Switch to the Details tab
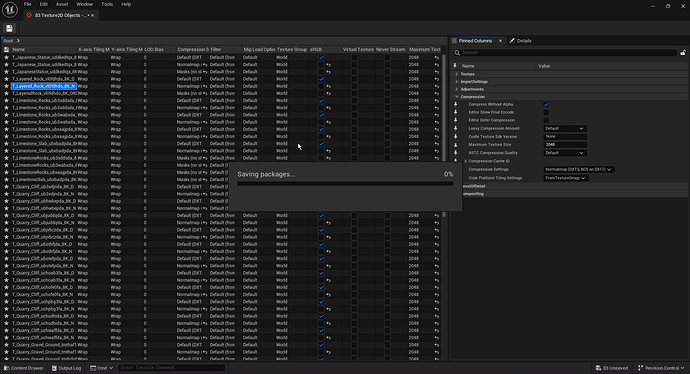The width and height of the screenshot is (690, 374). click(521, 40)
